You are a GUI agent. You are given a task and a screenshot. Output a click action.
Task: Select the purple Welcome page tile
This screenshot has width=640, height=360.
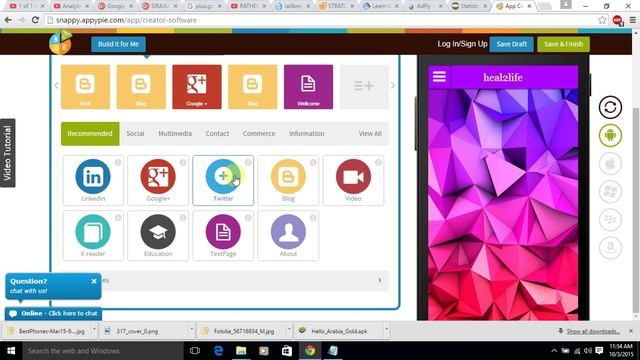pos(308,87)
